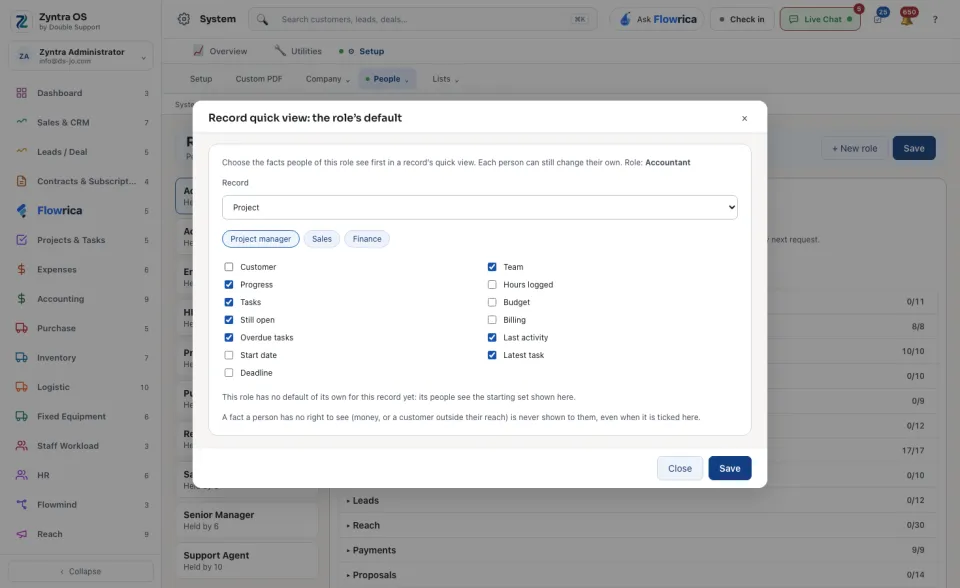Screen dimensions: 960x588
Task: Save the quick view dialog
Action: pyautogui.click(x=729, y=469)
